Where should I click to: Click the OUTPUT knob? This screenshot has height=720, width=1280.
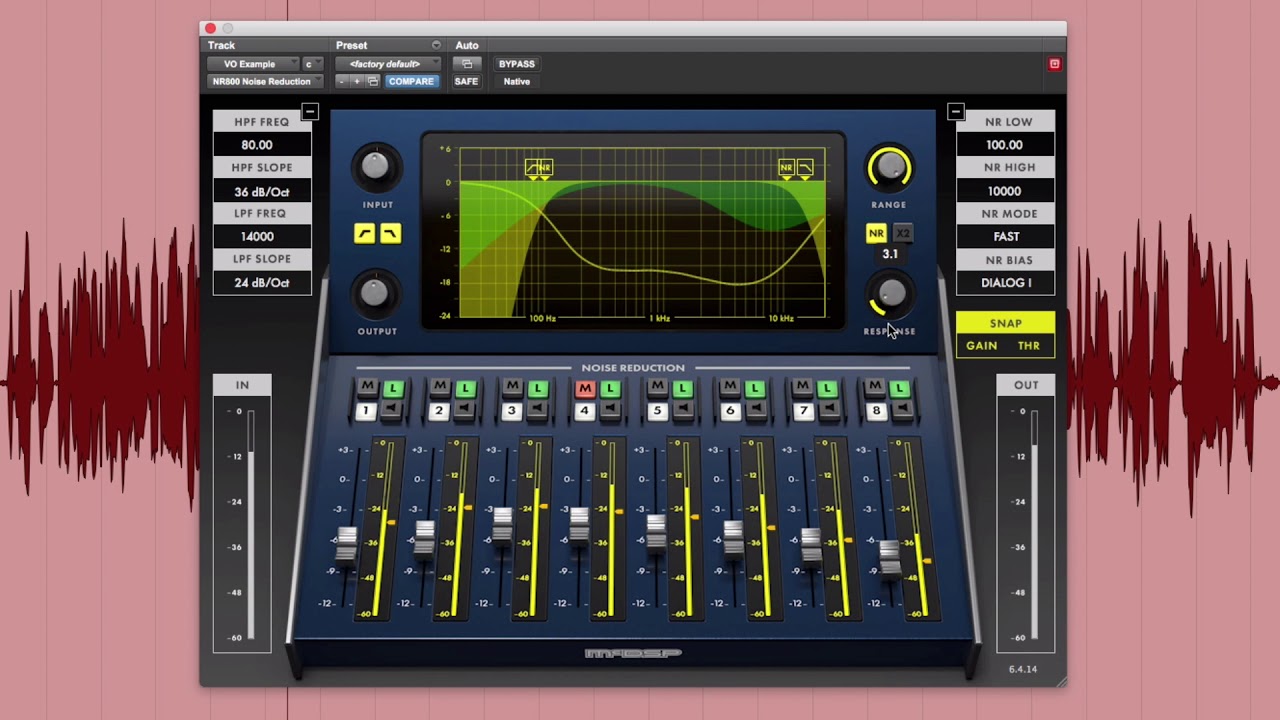tap(374, 293)
